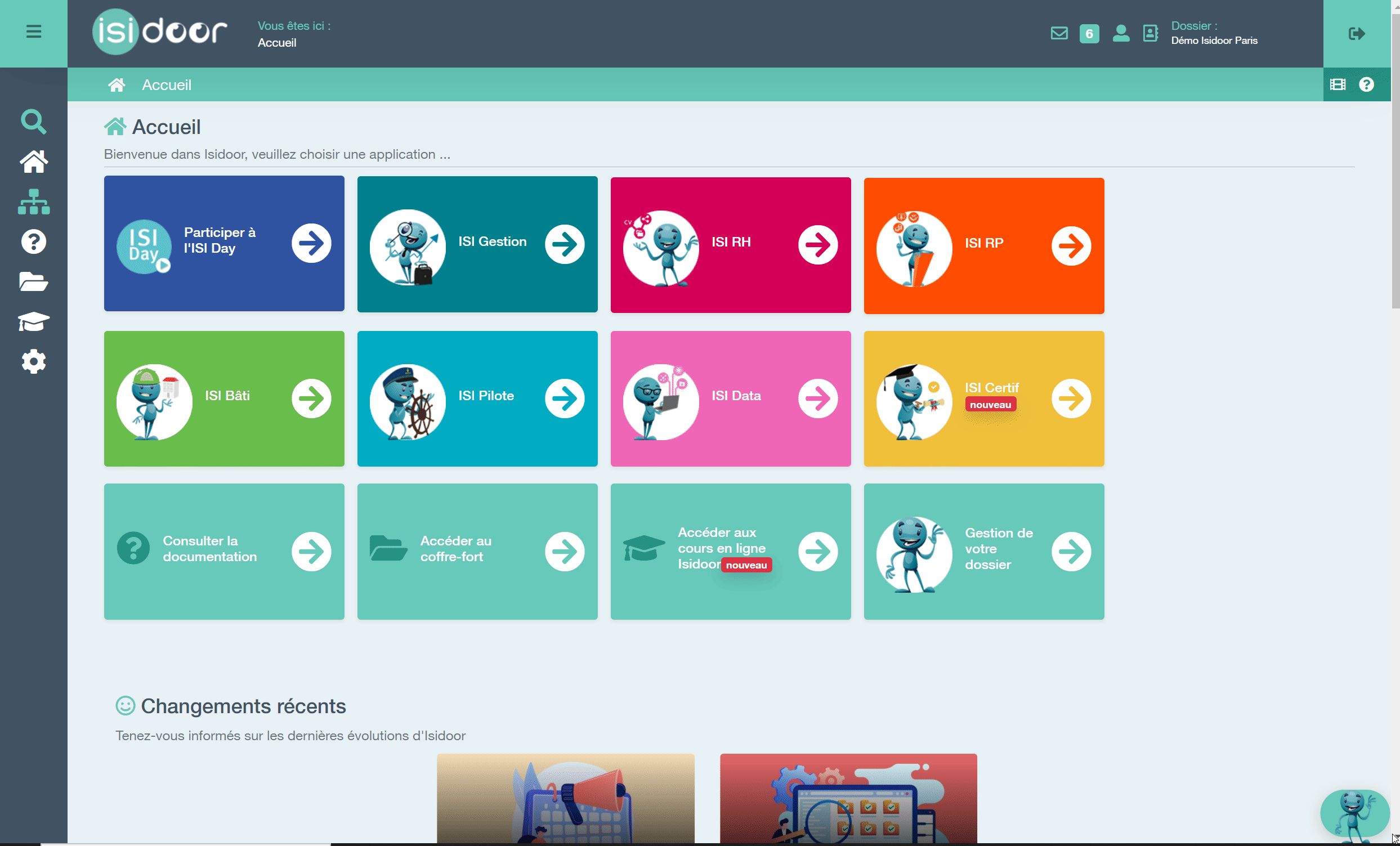The image size is (1400, 846).
Task: Click the arrow on the documentation tile
Action: coord(311,552)
